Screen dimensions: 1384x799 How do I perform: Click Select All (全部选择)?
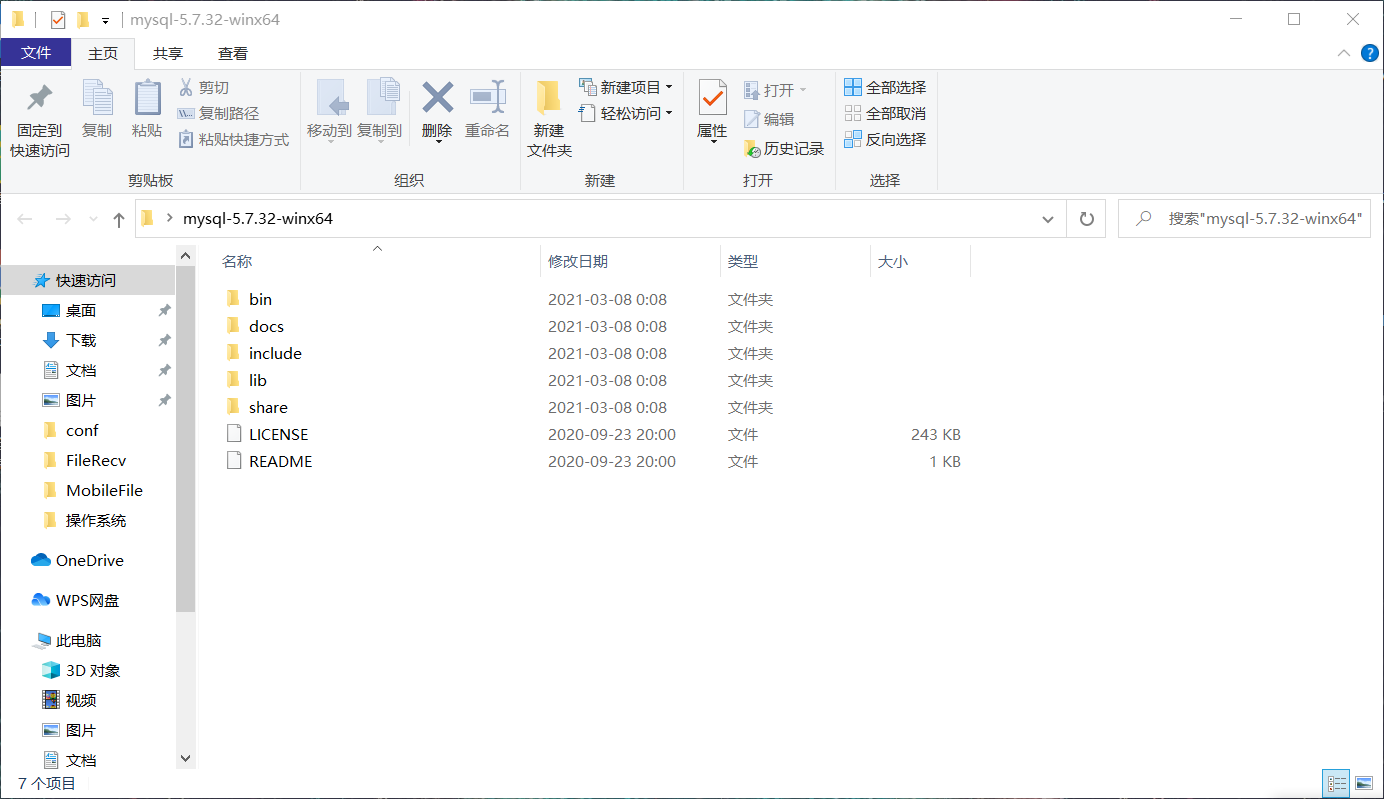[x=885, y=88]
